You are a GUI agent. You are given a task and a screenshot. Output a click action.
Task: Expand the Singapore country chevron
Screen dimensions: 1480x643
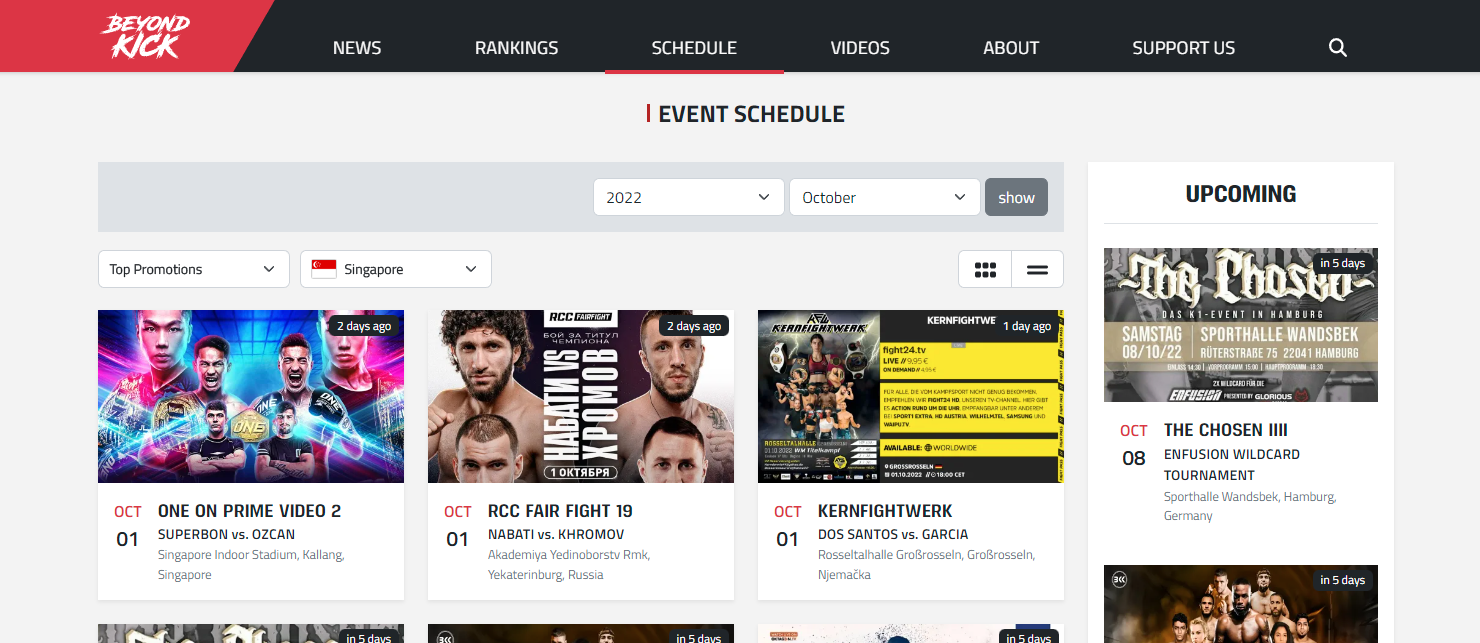(471, 269)
